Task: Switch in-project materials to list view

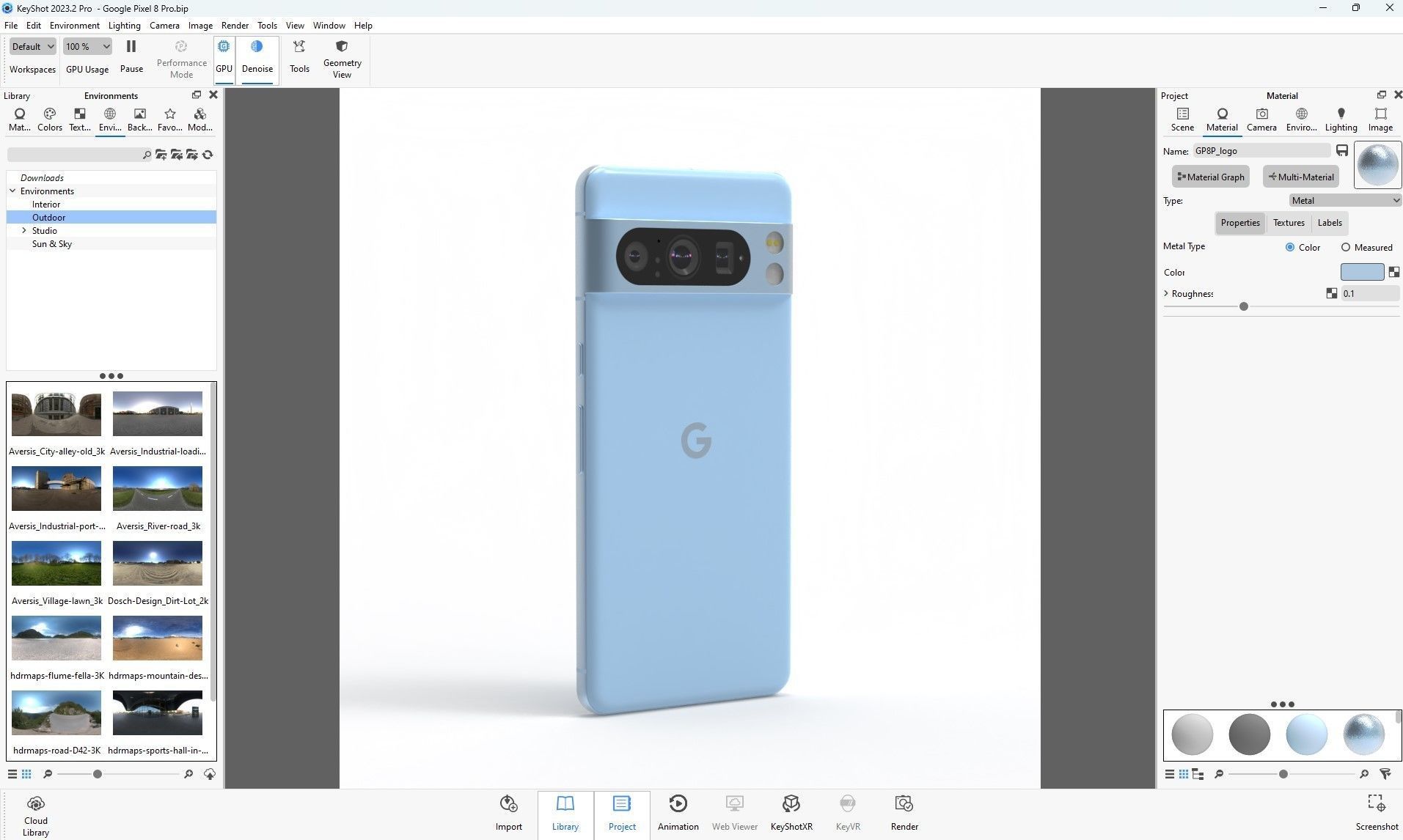Action: (x=1170, y=774)
